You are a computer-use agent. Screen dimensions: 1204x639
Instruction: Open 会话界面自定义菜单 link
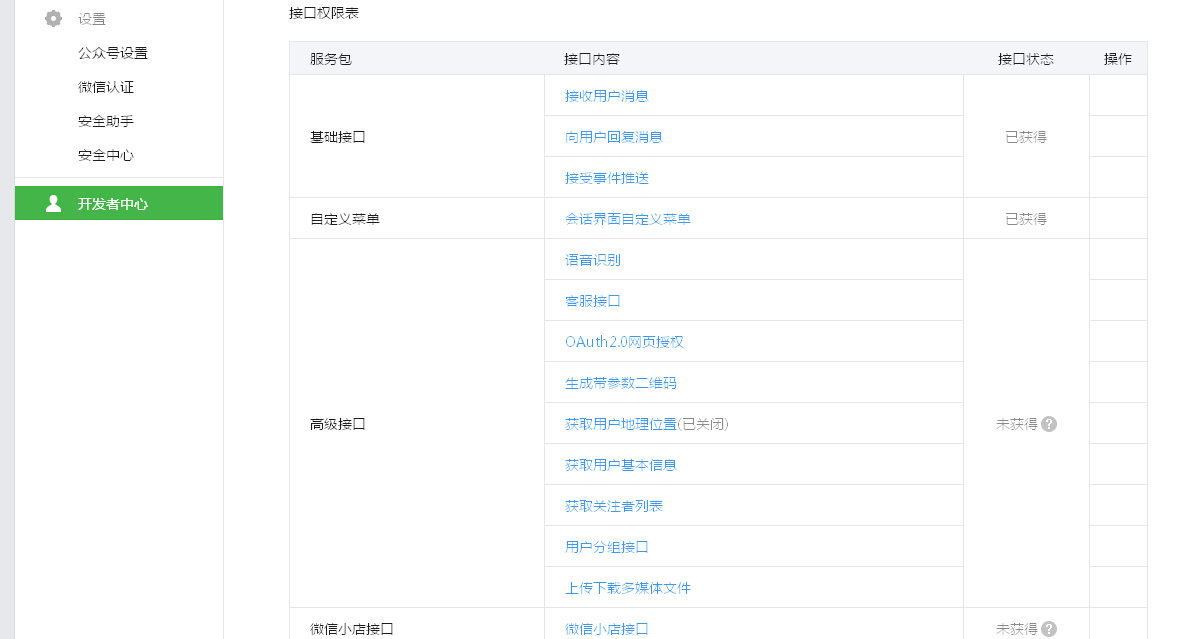click(x=627, y=219)
